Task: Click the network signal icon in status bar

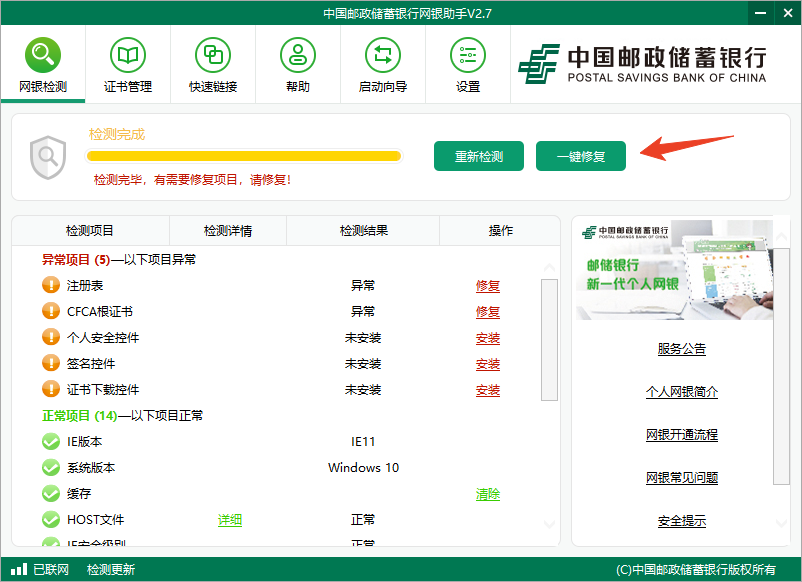Action: [x=19, y=569]
